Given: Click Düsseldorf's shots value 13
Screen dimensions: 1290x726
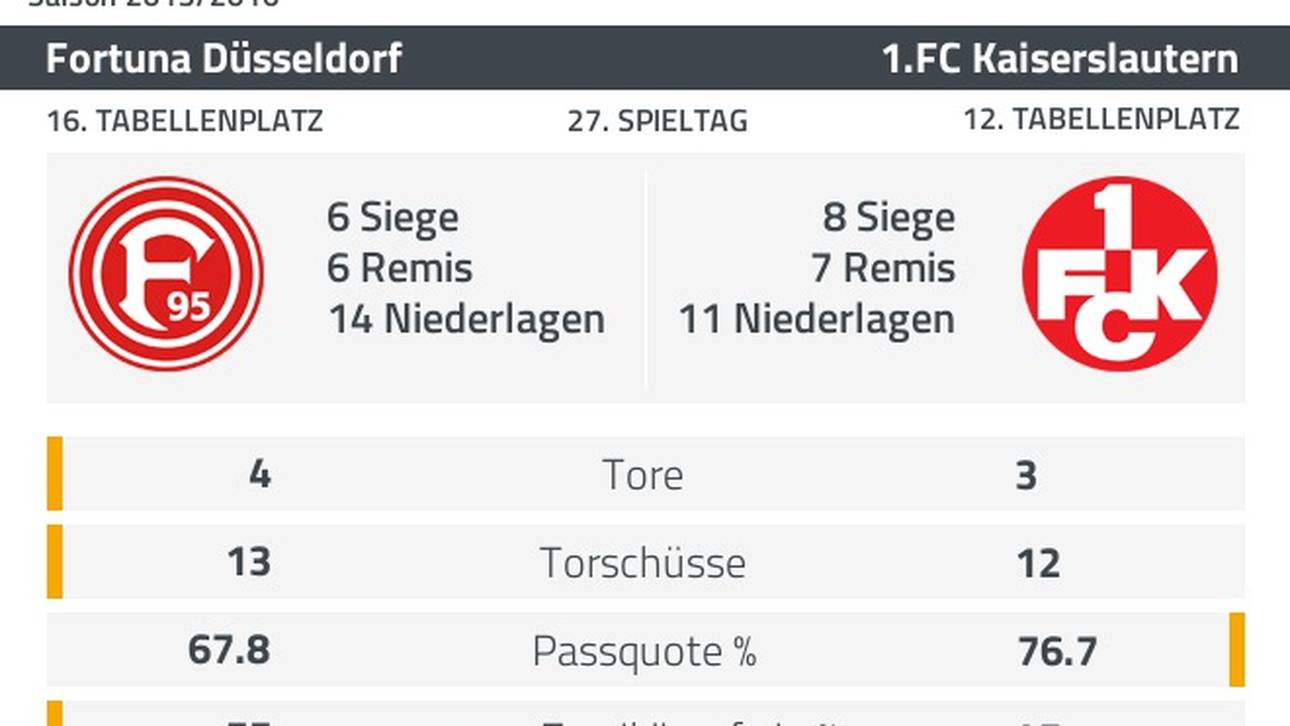Looking at the screenshot, I should pyautogui.click(x=249, y=562).
